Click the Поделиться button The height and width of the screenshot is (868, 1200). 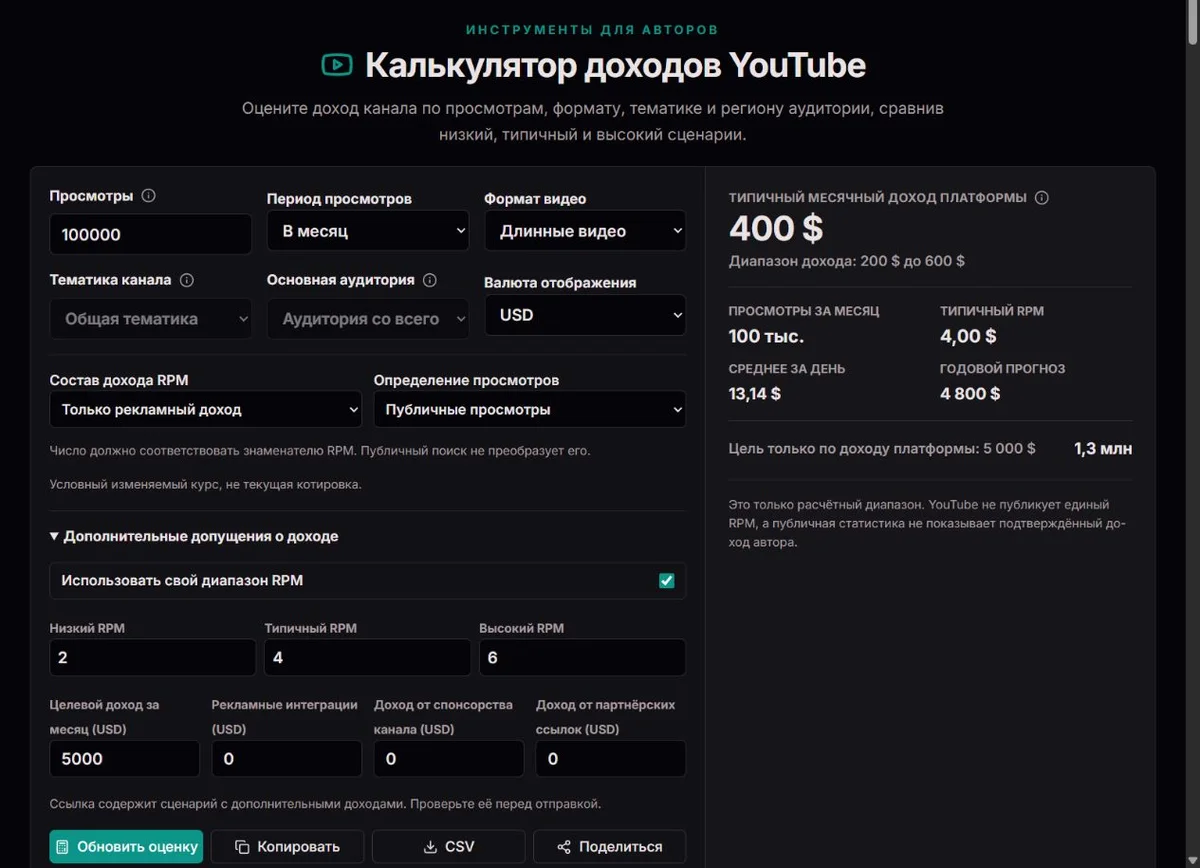(610, 847)
